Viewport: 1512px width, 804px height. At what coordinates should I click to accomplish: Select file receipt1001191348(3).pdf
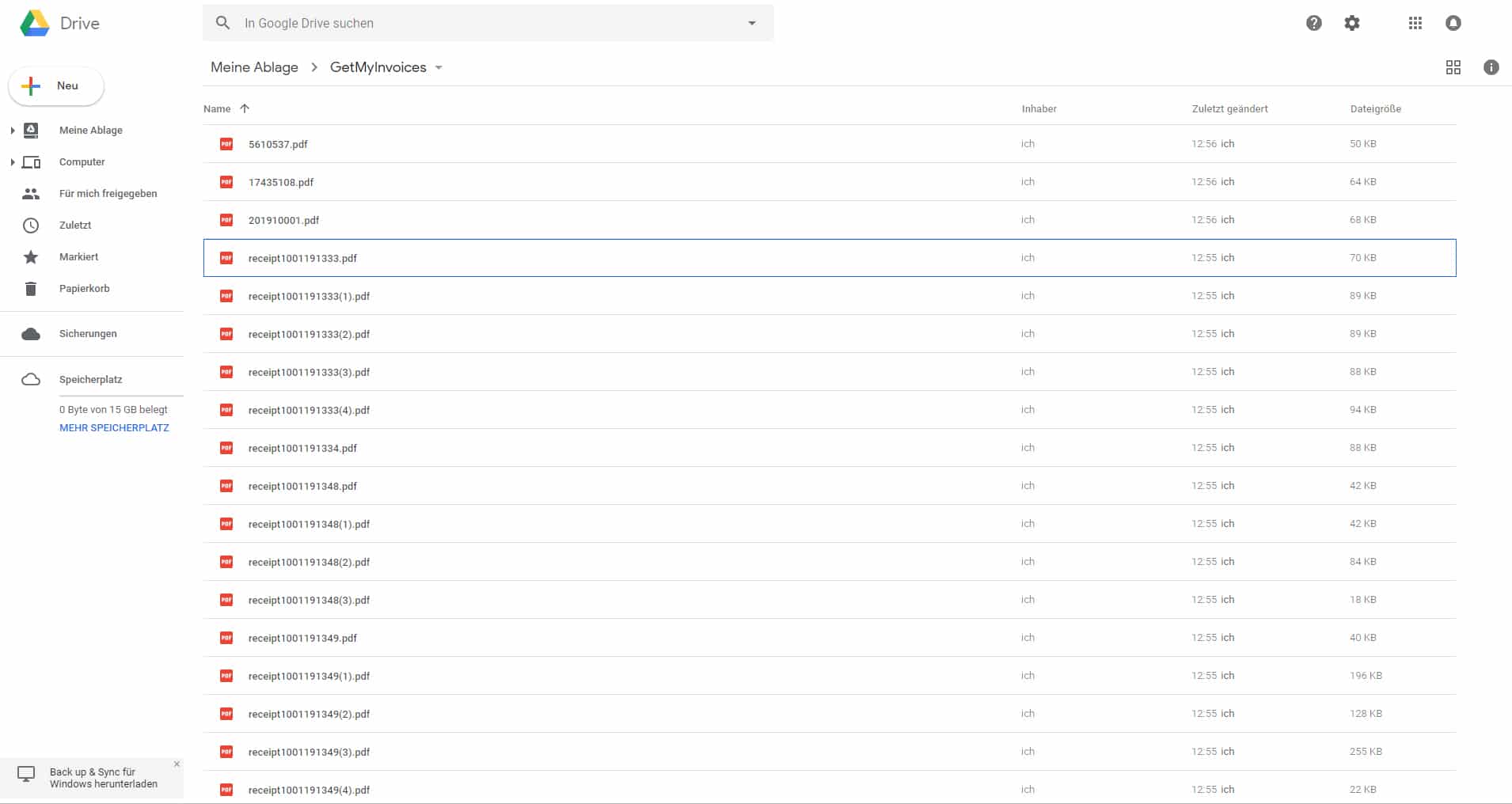830,600
